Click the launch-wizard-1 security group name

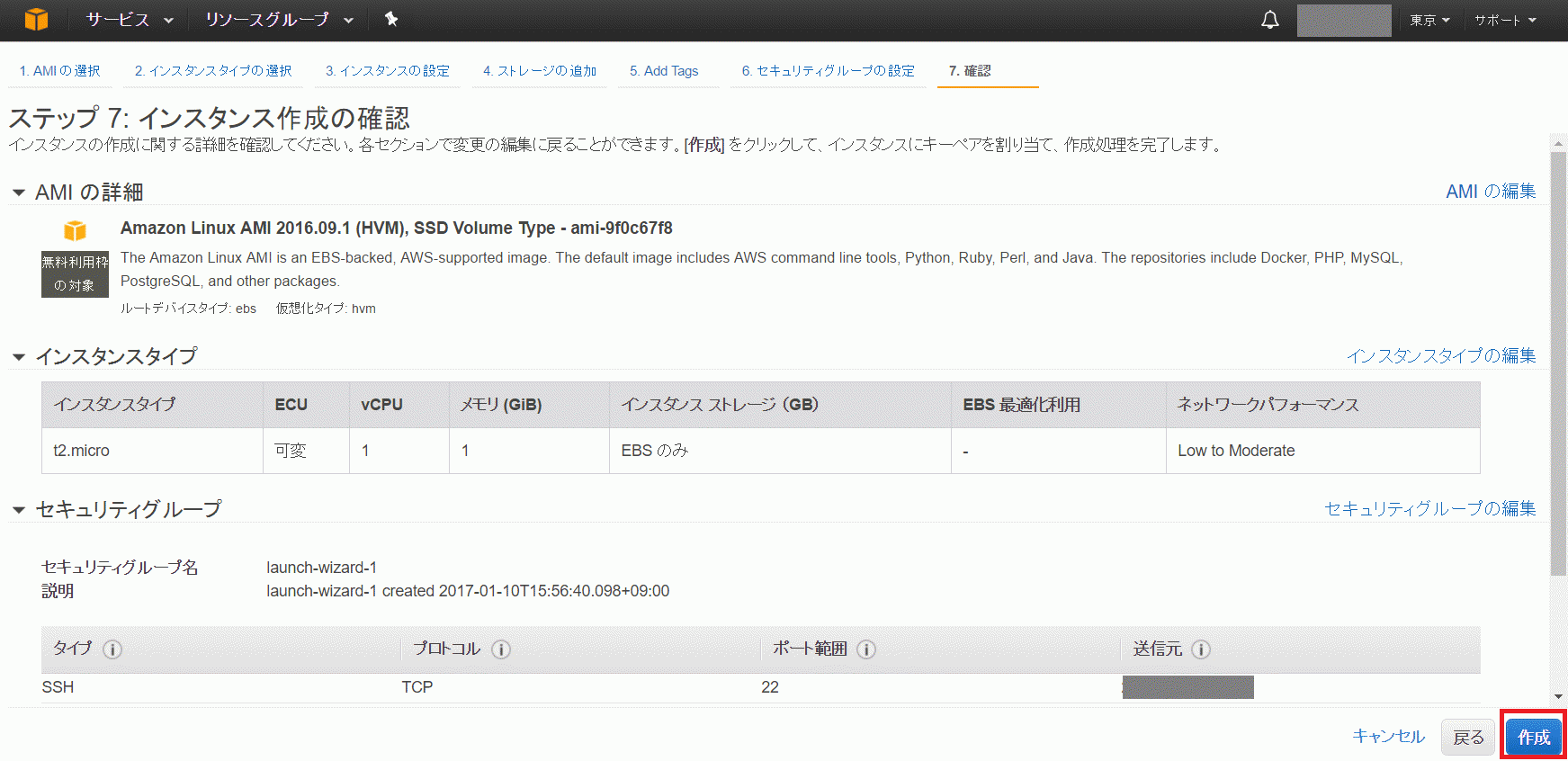point(322,568)
